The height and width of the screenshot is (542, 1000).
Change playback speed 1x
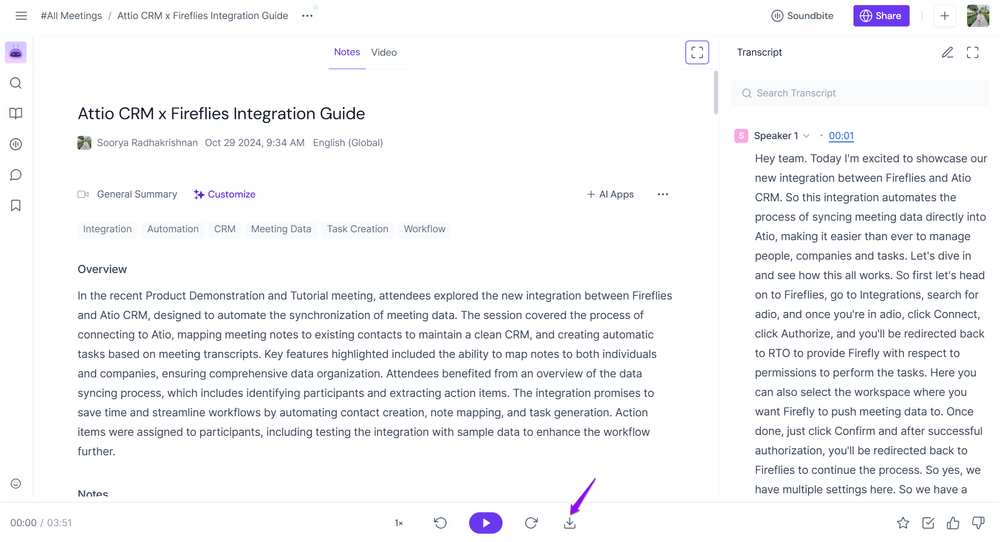399,523
